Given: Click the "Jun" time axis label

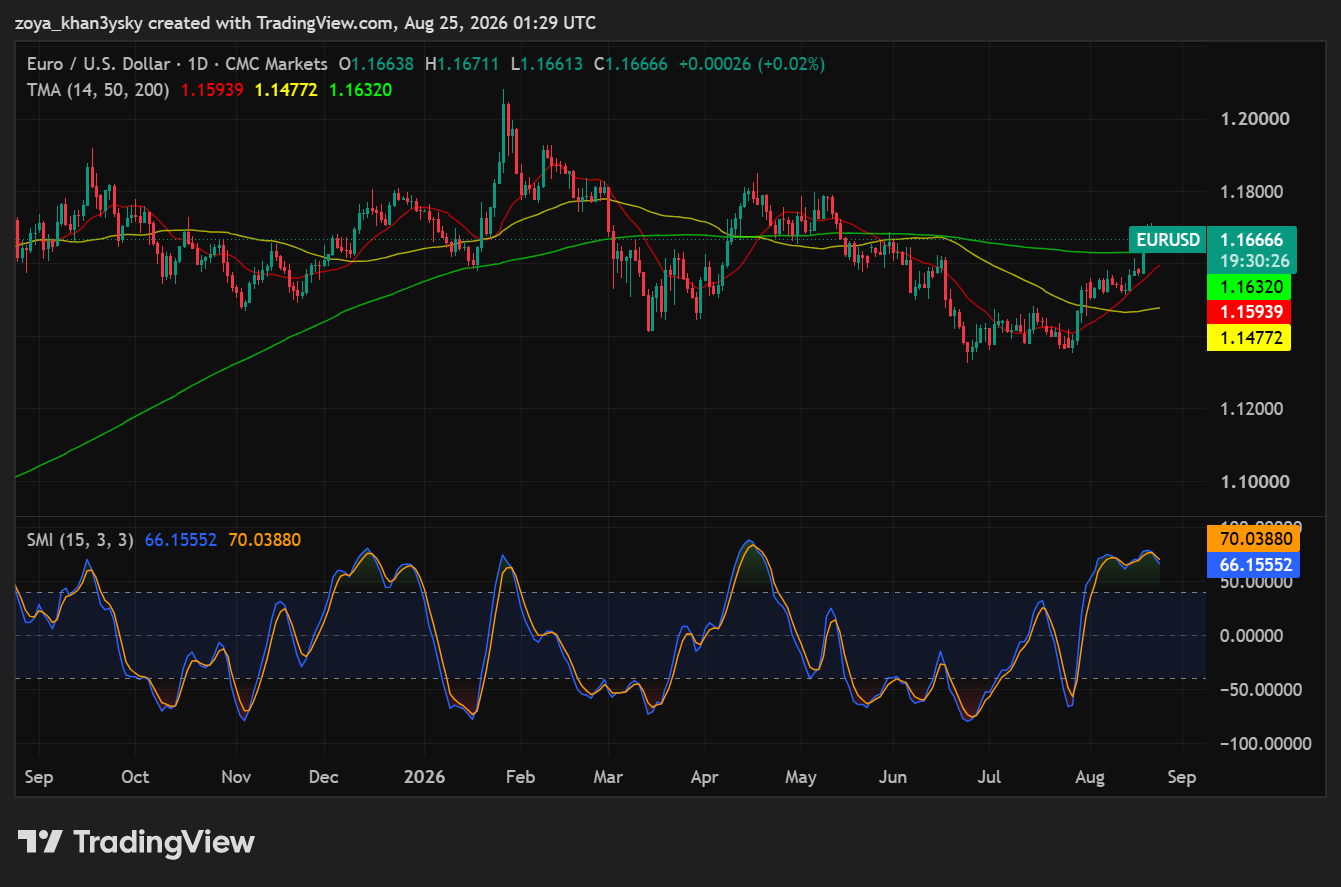Looking at the screenshot, I should [x=893, y=777].
